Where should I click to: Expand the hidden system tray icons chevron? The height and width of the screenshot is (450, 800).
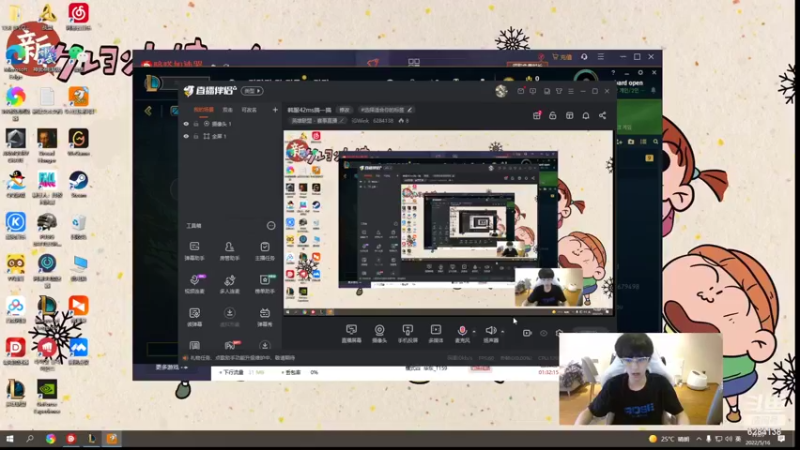point(698,439)
